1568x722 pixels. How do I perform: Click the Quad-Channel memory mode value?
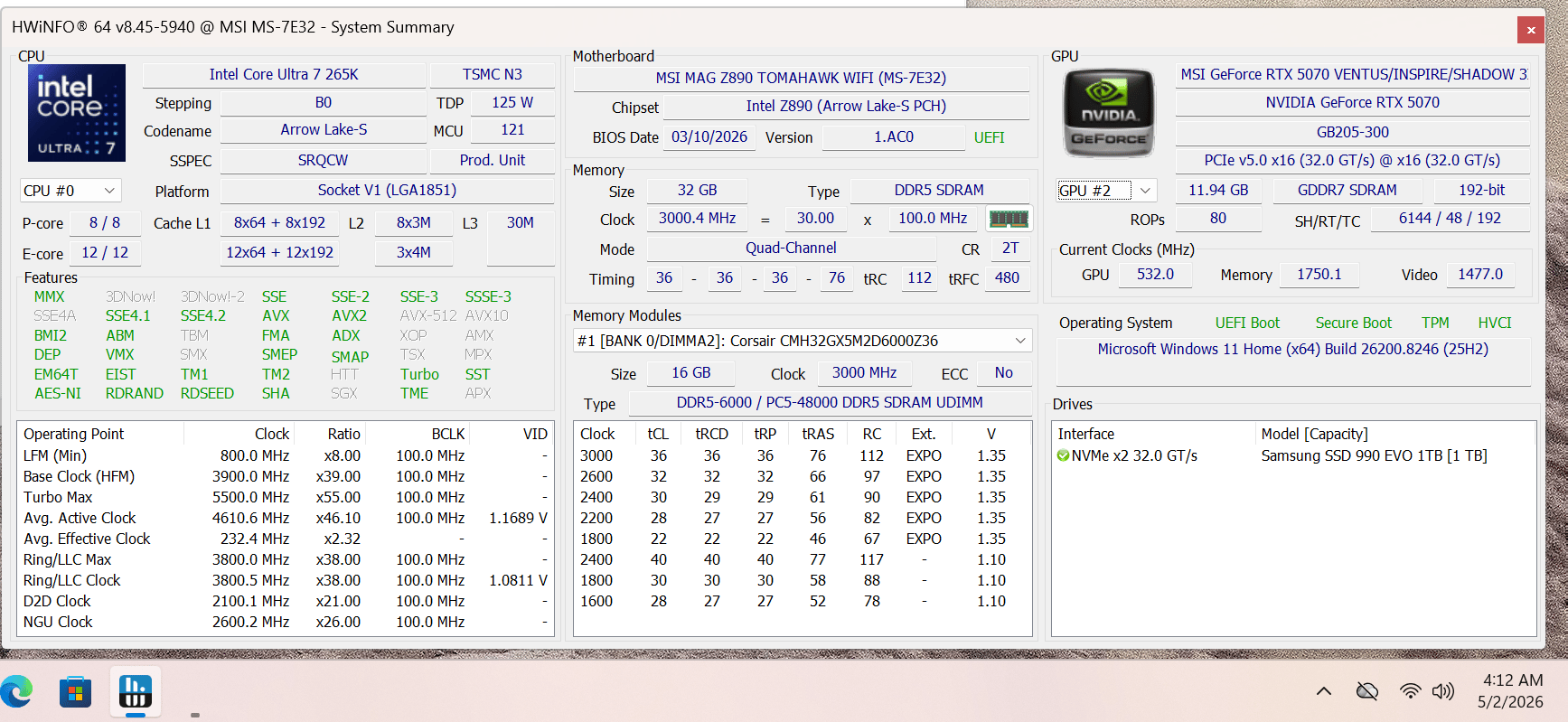[x=791, y=248]
